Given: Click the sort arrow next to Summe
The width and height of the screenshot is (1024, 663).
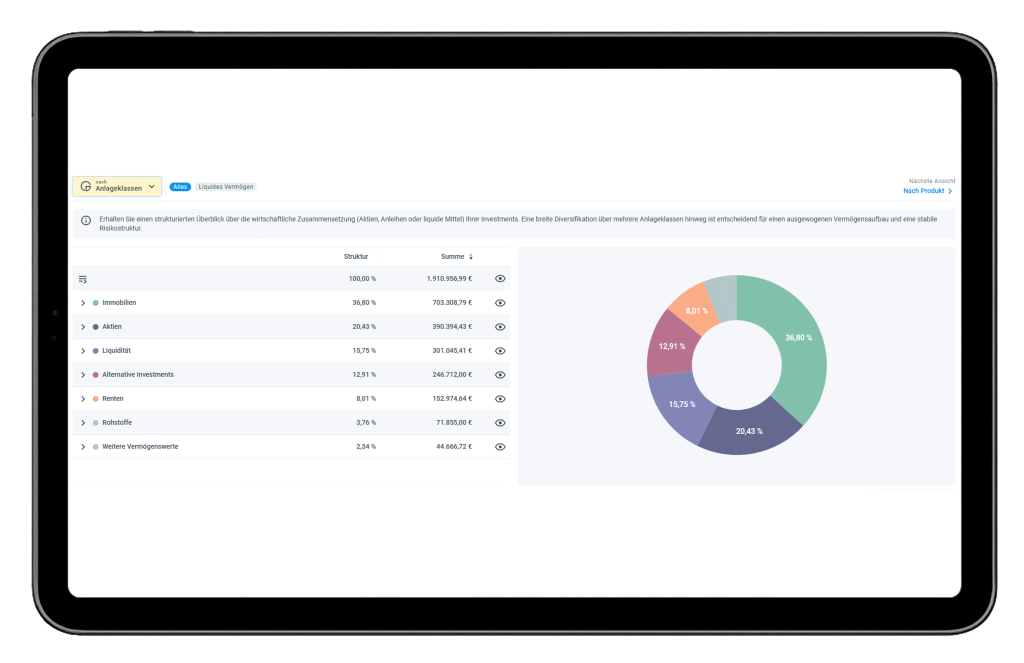Looking at the screenshot, I should (471, 257).
